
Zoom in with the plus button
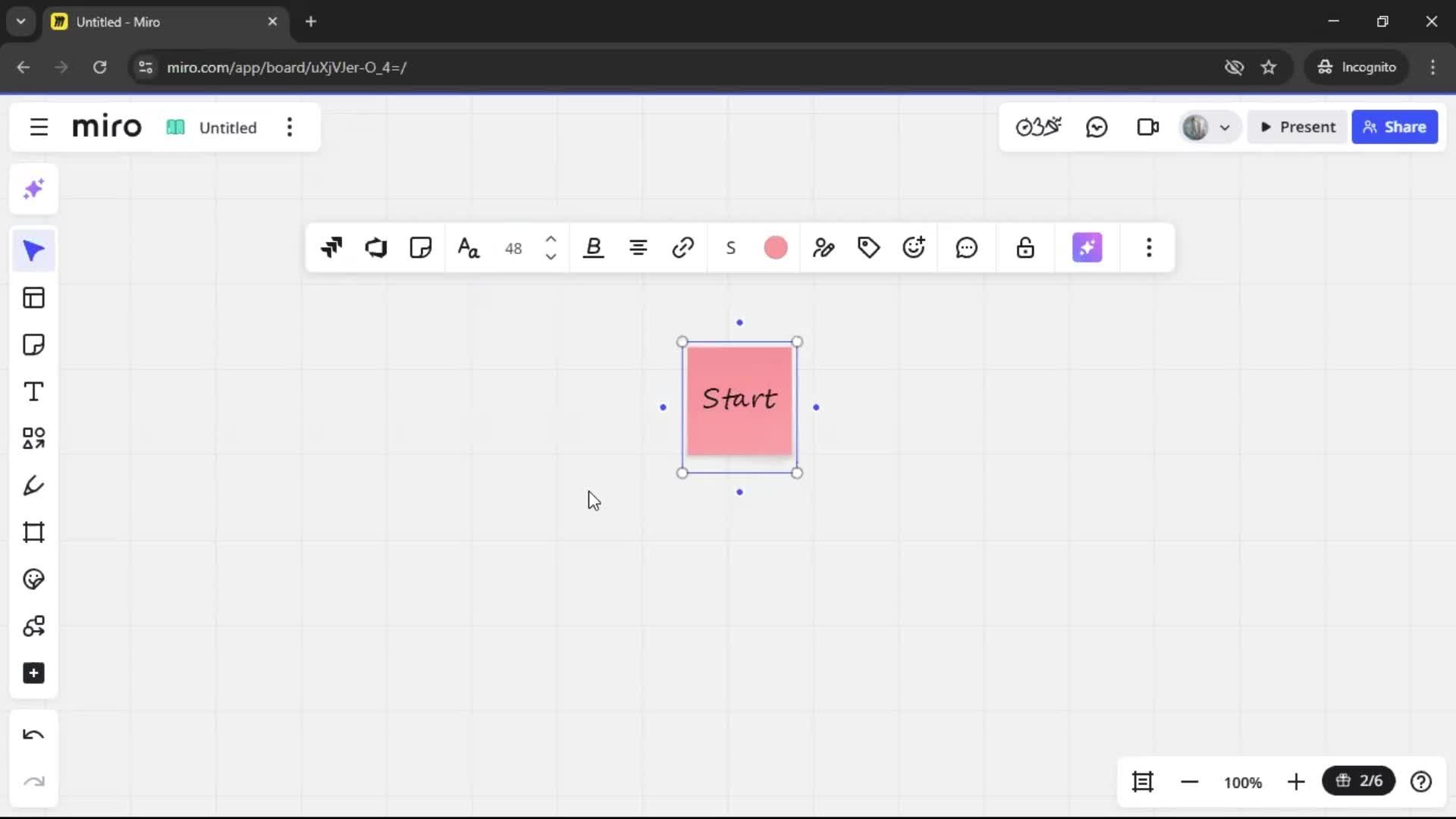tap(1296, 782)
